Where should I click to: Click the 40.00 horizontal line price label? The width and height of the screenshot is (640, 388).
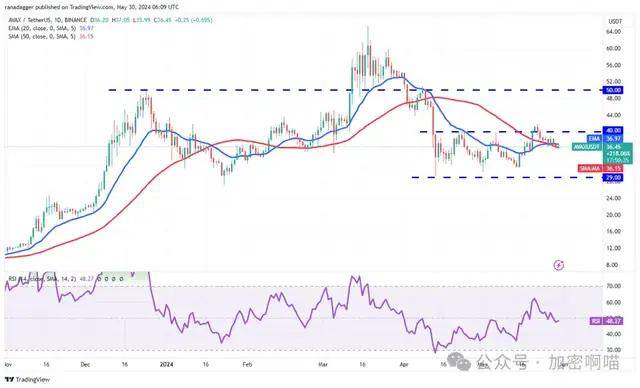tap(613, 131)
